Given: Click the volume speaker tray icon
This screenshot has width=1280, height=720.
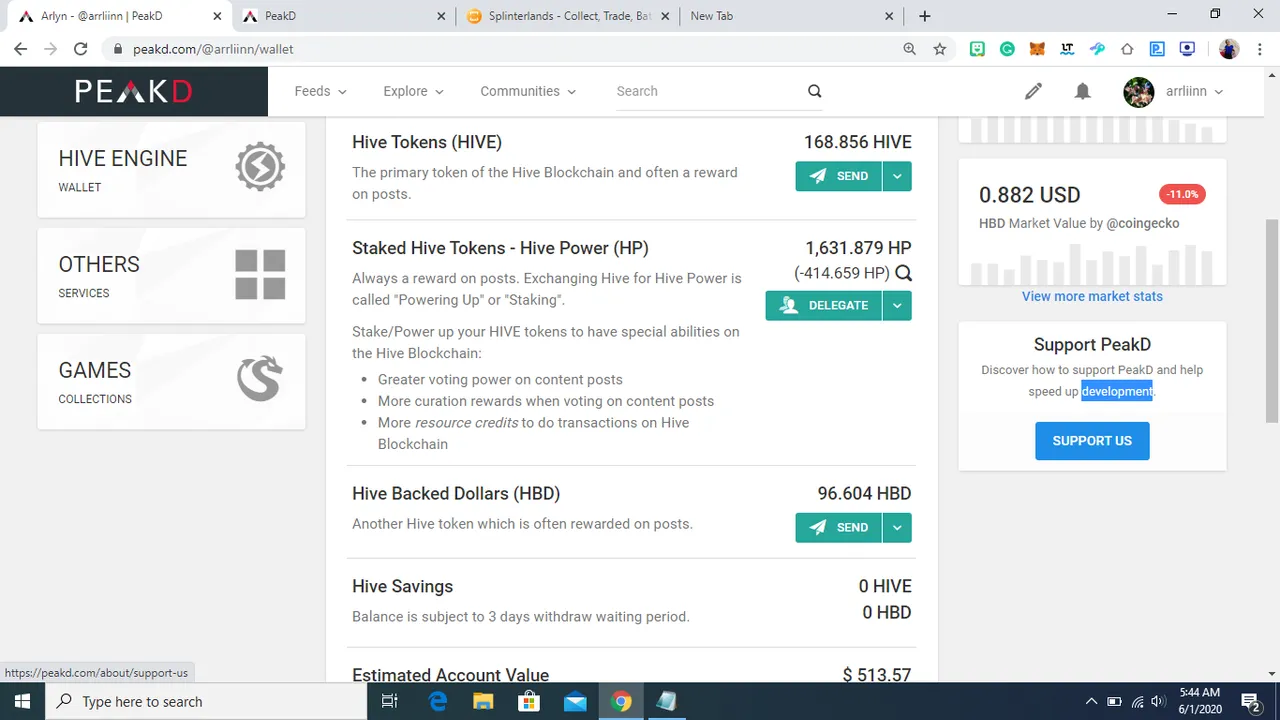Looking at the screenshot, I should 1158,701.
